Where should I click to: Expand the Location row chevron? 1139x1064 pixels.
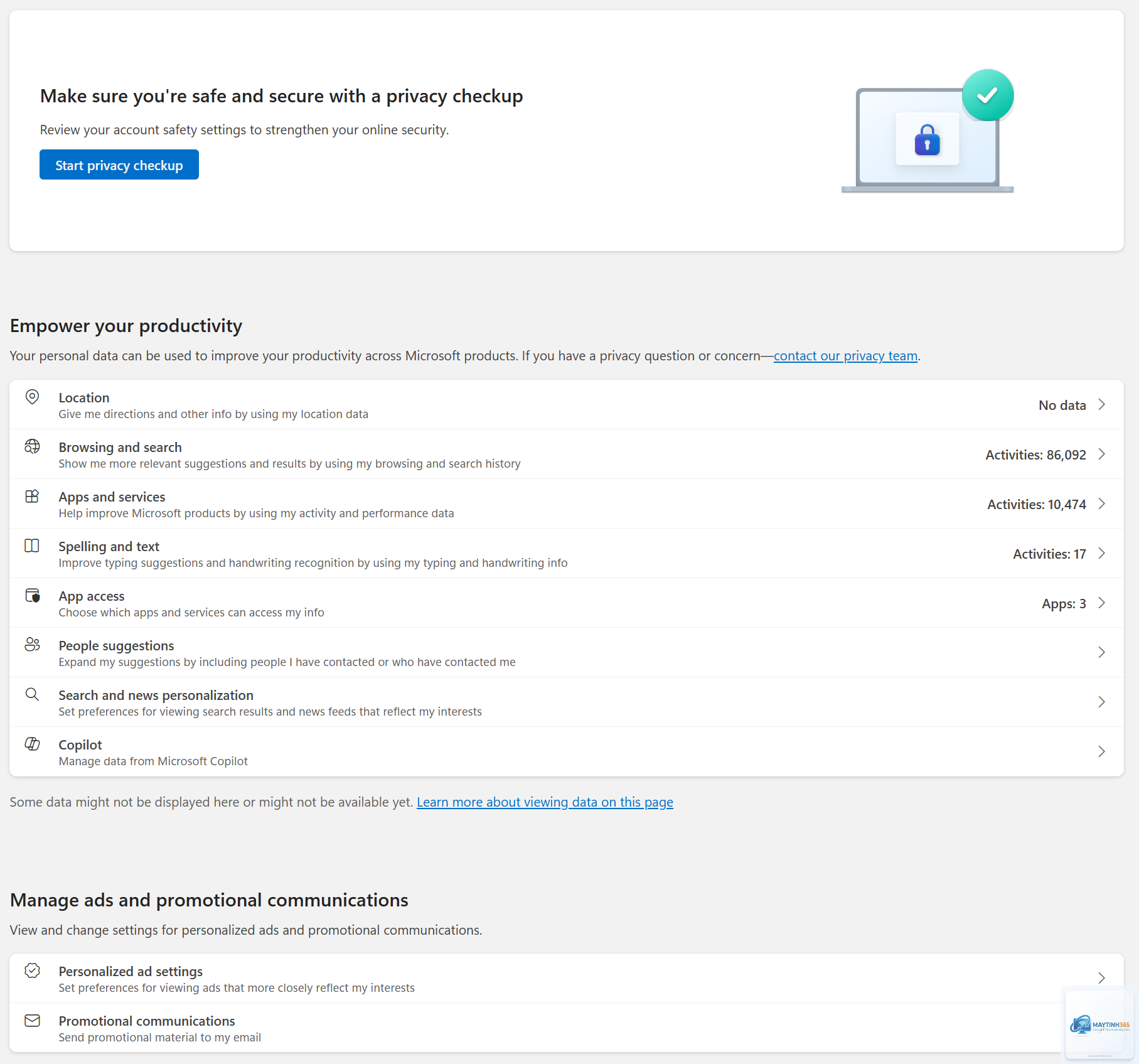[1101, 404]
